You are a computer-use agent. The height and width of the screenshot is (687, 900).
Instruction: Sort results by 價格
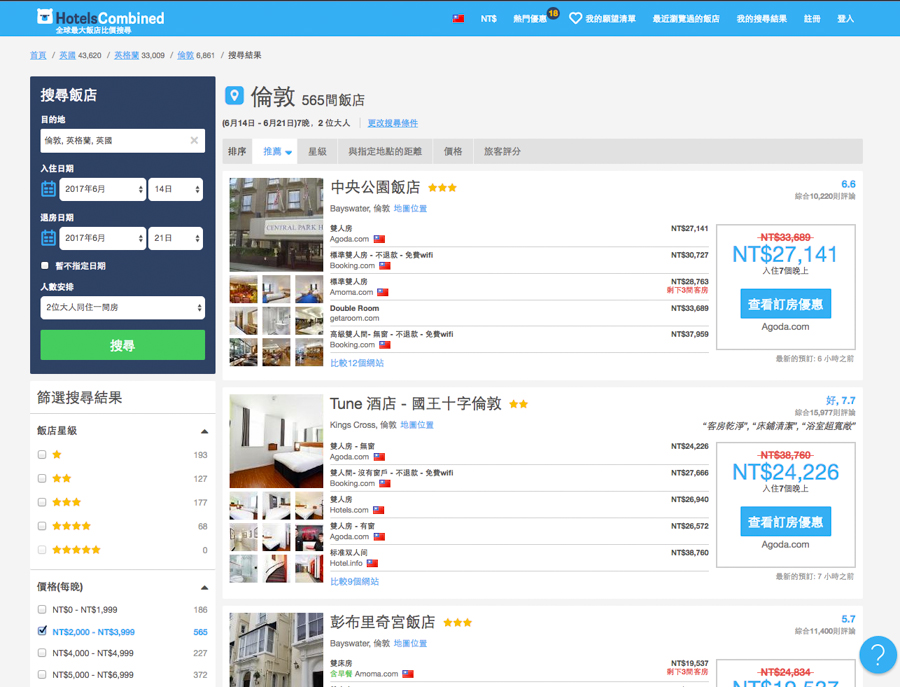pos(453,152)
